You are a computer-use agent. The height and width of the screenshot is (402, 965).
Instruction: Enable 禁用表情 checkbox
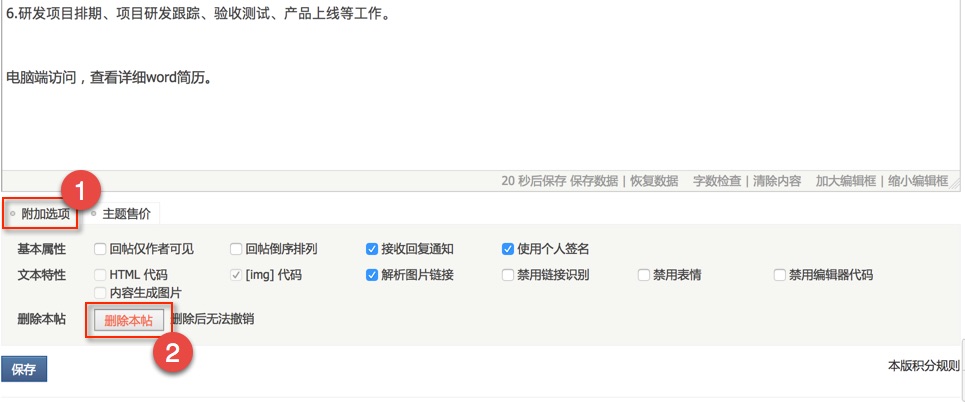point(644,275)
